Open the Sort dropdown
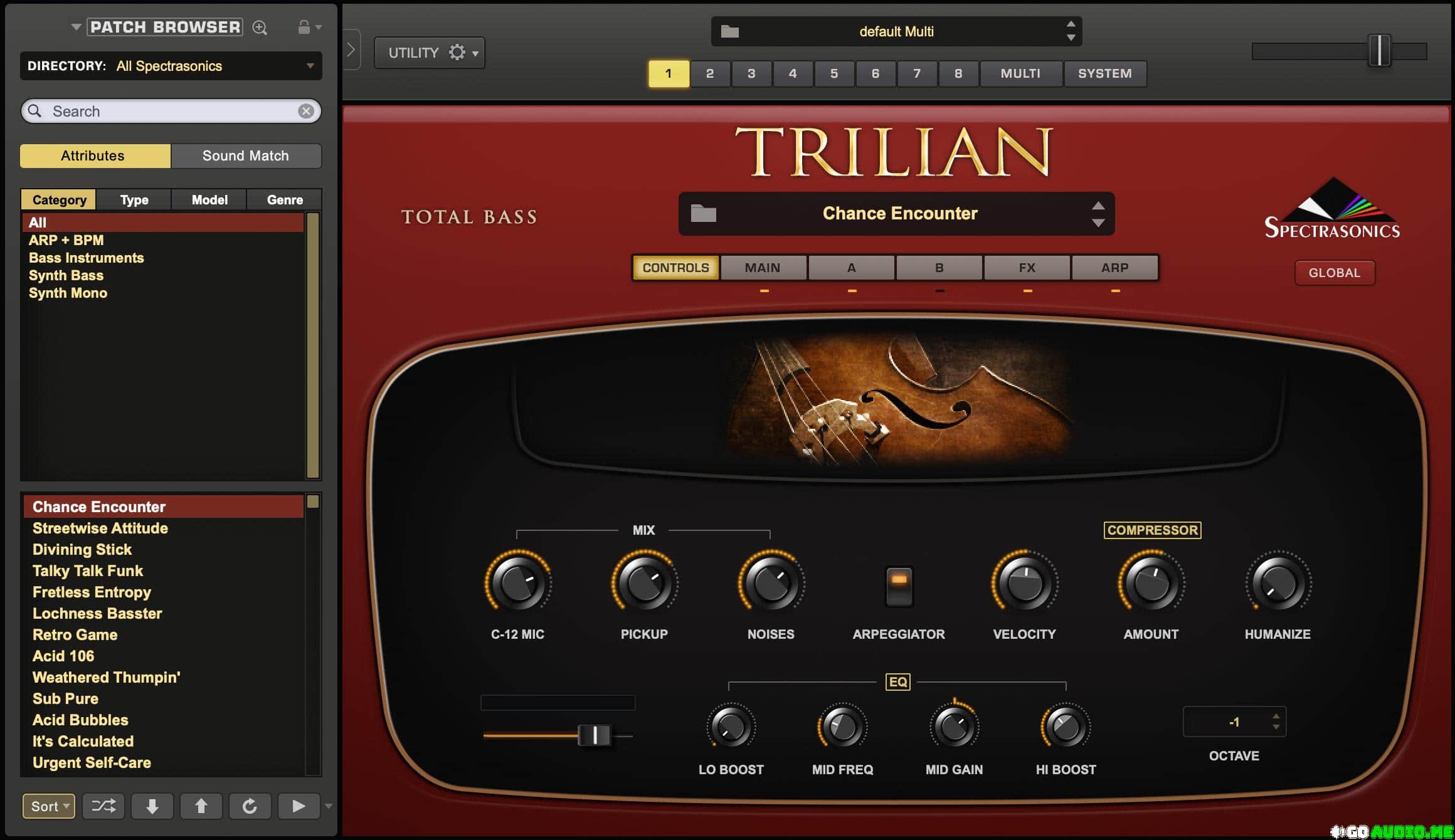The image size is (1455, 840). coord(49,806)
